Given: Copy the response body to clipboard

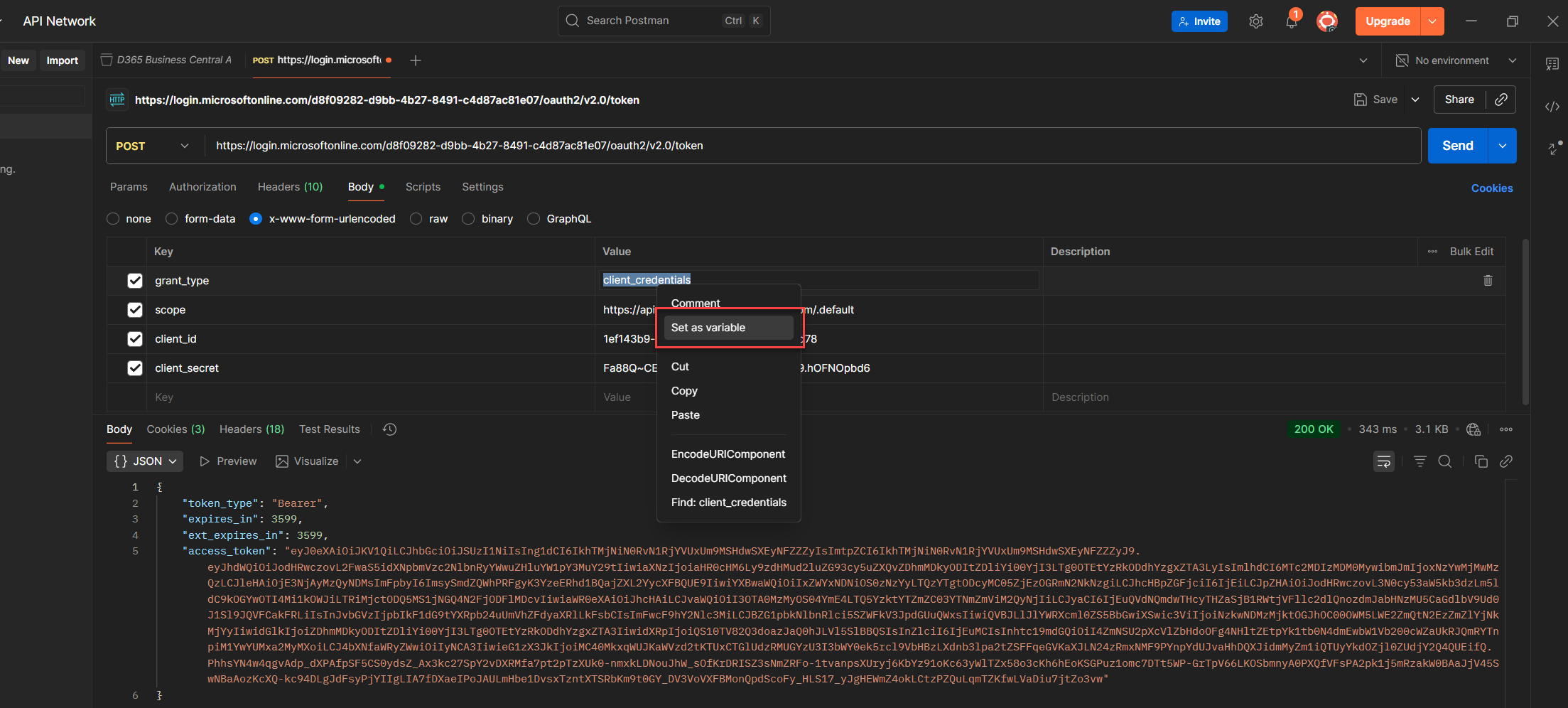Looking at the screenshot, I should click(x=1481, y=461).
